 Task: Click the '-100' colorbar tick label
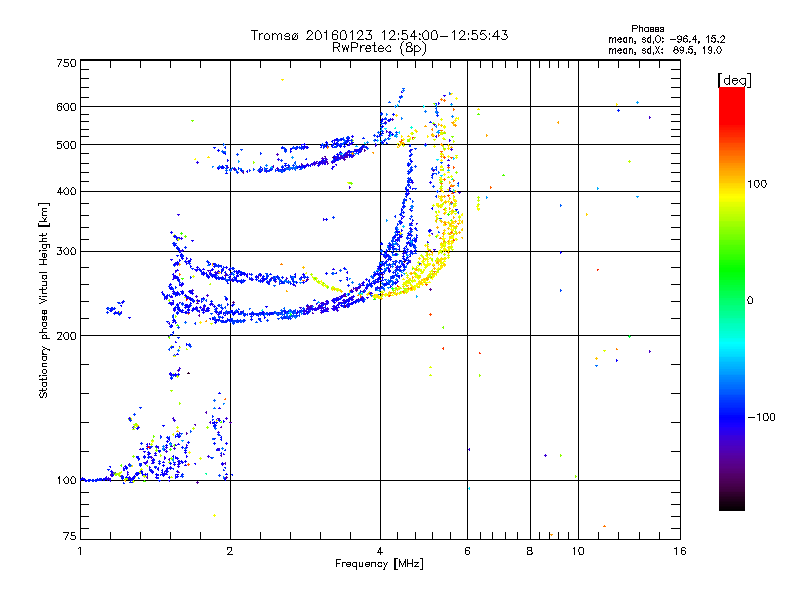[x=761, y=417]
